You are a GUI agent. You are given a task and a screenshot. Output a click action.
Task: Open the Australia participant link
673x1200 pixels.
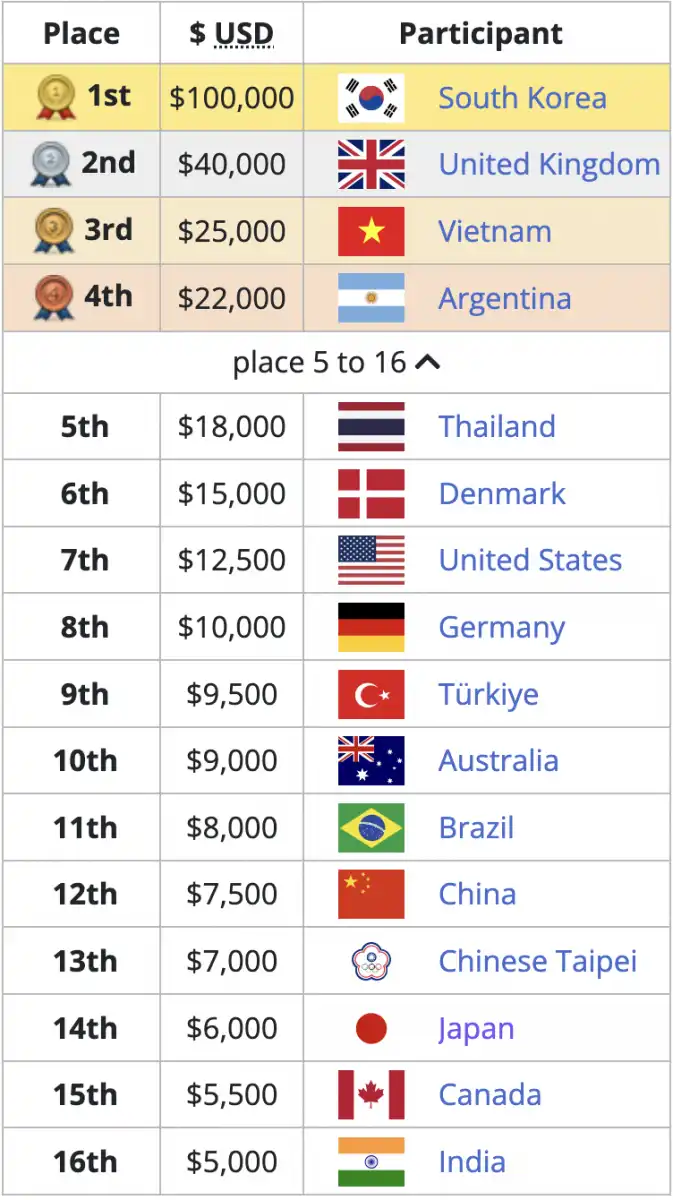(498, 761)
